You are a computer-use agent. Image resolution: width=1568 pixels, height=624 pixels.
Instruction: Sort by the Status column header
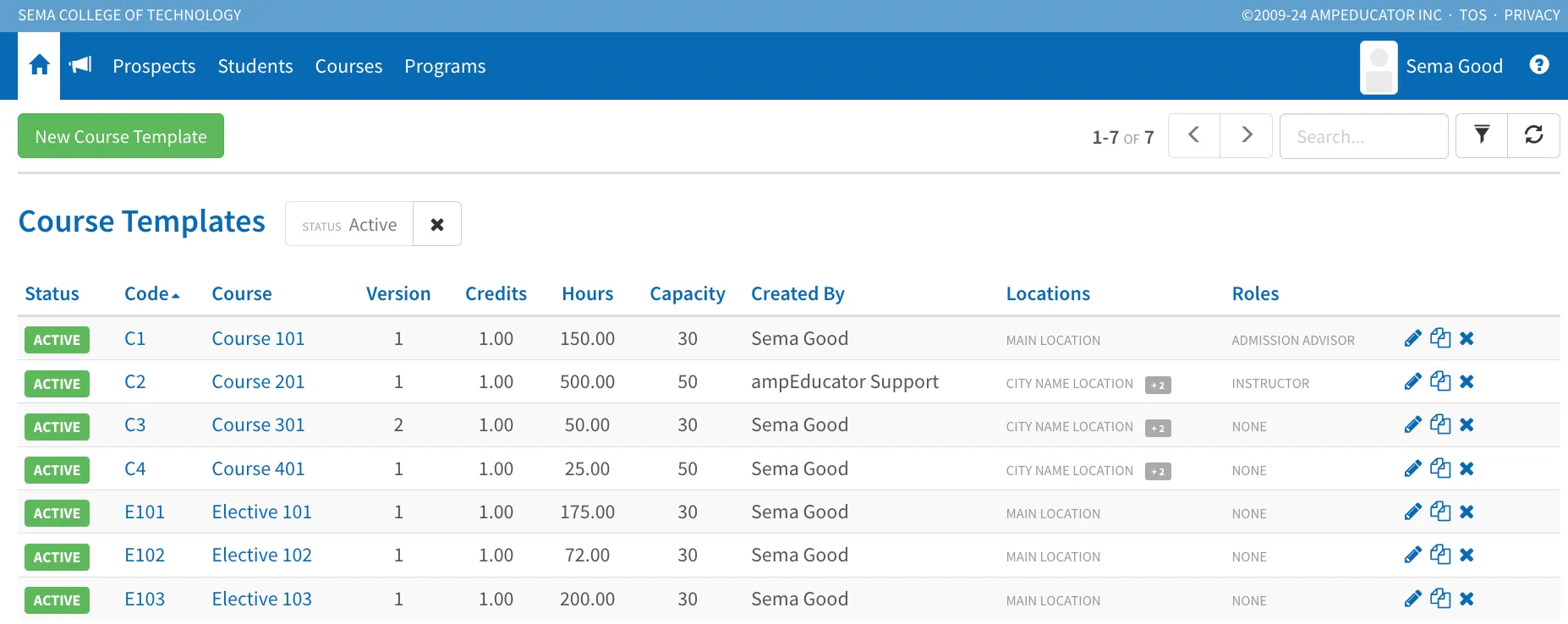[x=52, y=294]
